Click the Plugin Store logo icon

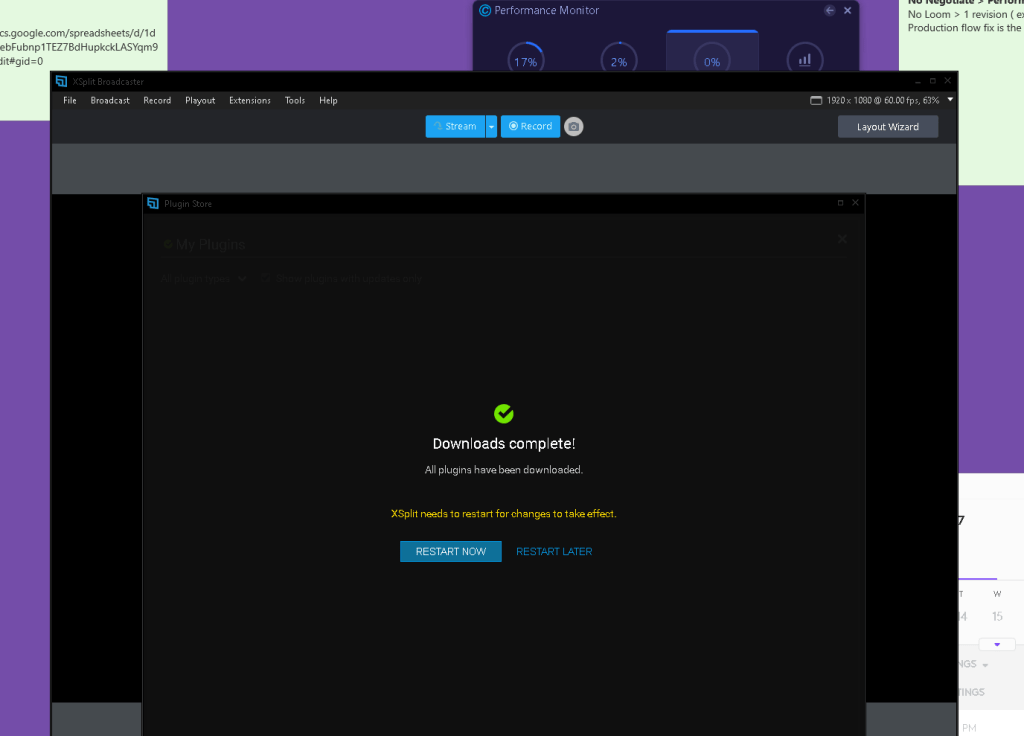tap(153, 204)
